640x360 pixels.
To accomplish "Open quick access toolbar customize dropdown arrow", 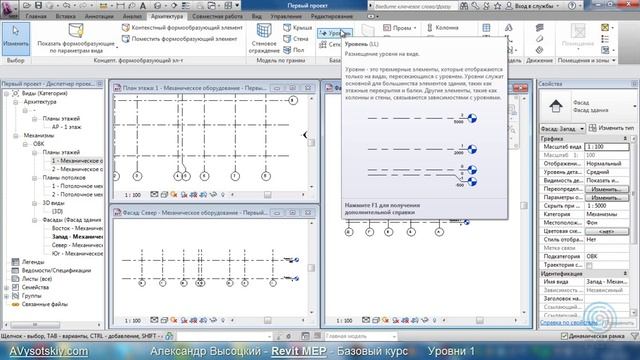I will [237, 6].
